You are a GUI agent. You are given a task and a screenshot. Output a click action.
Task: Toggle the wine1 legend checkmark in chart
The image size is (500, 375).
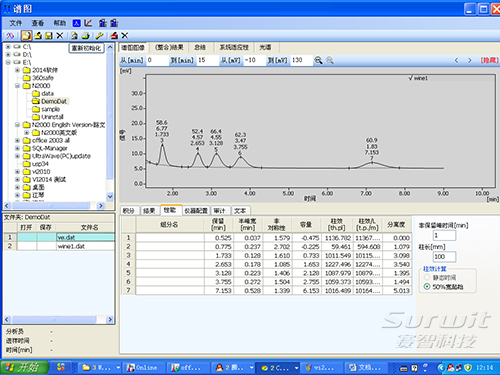click(x=410, y=78)
